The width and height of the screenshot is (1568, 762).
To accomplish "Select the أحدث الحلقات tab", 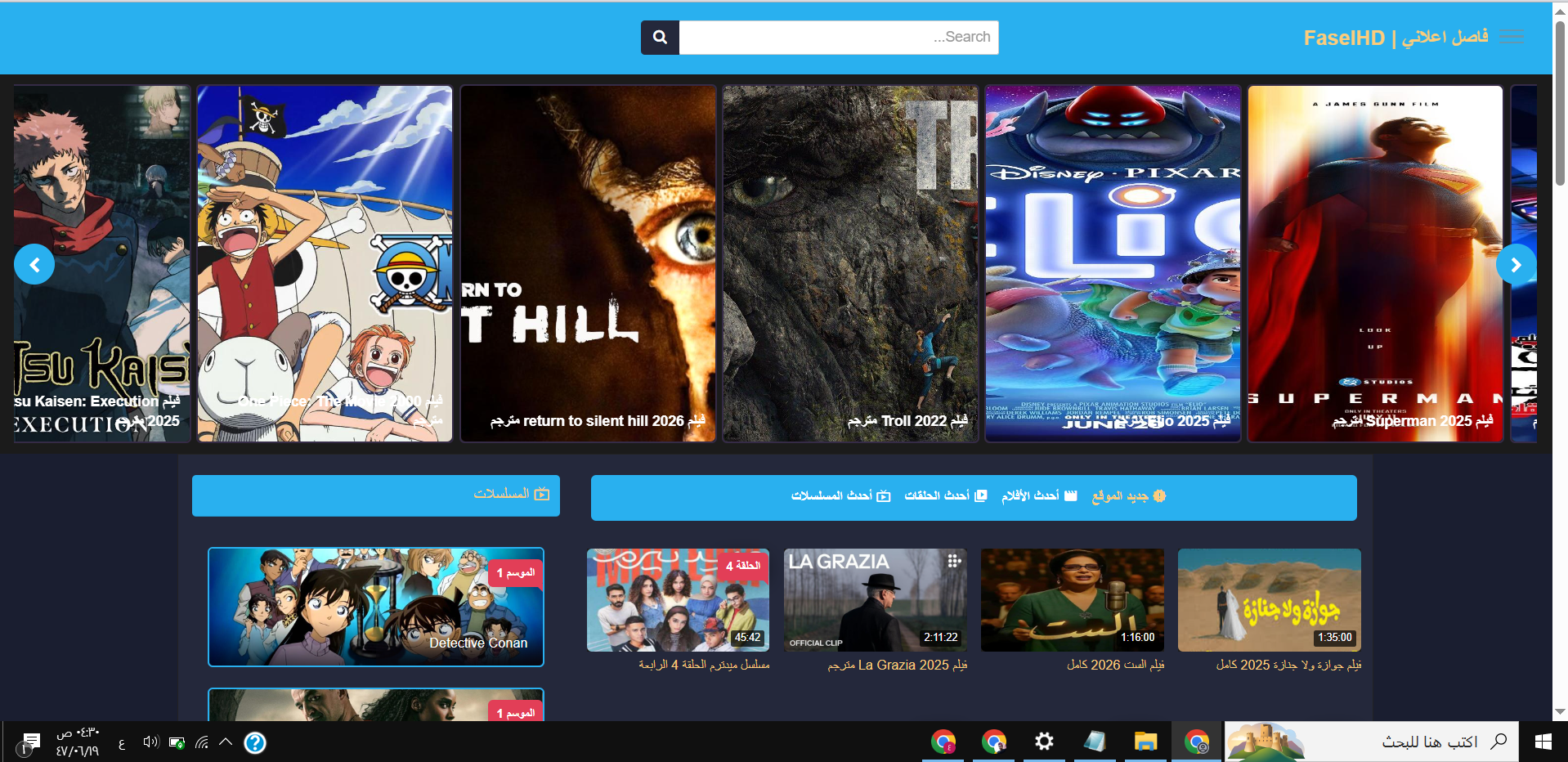I will [x=945, y=496].
